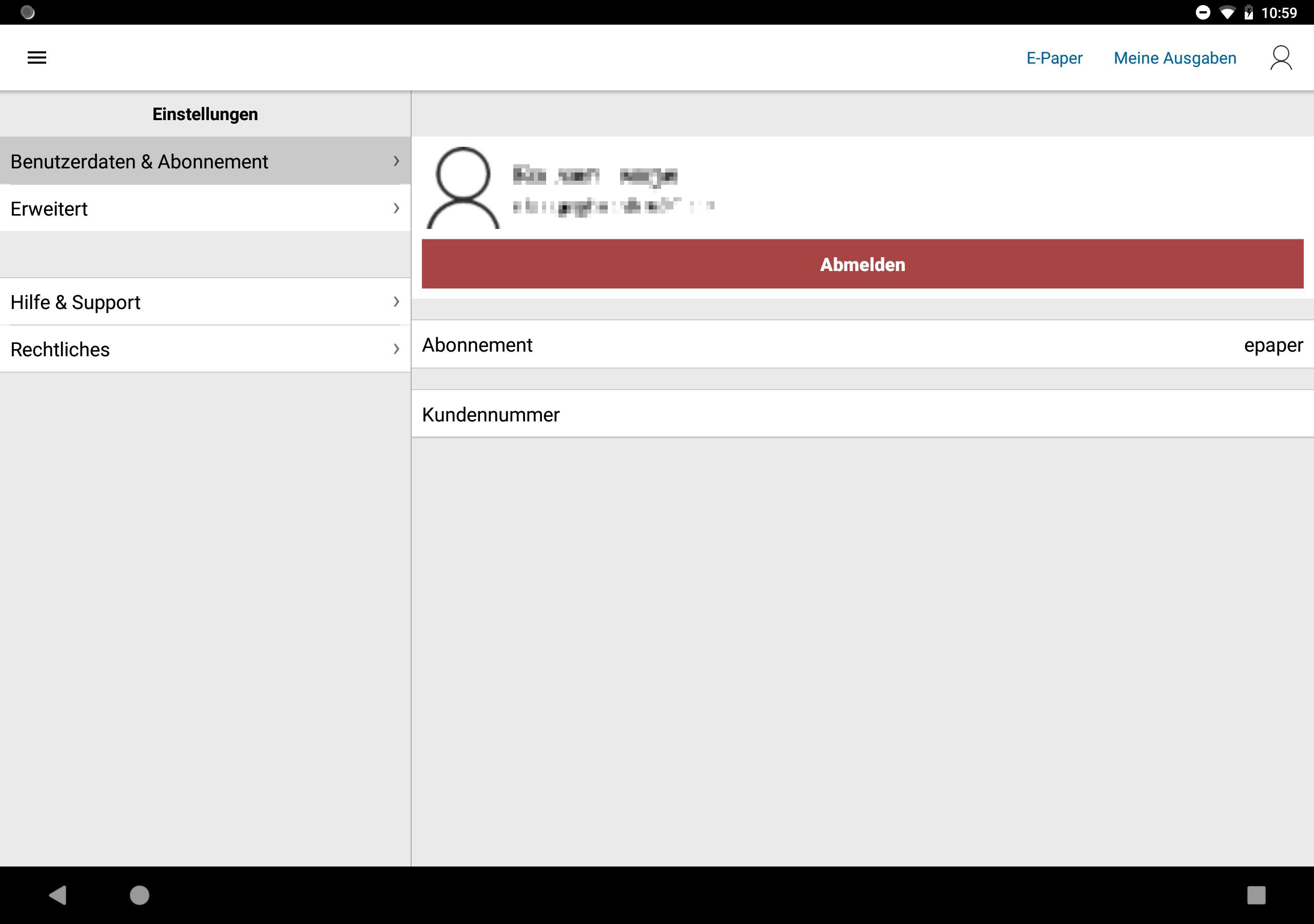The image size is (1314, 924).
Task: Open E-Paper section
Action: pos(1054,57)
